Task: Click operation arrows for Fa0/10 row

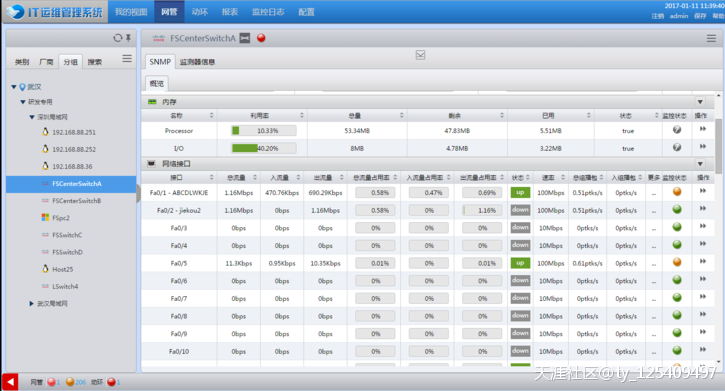Action: pos(703,350)
